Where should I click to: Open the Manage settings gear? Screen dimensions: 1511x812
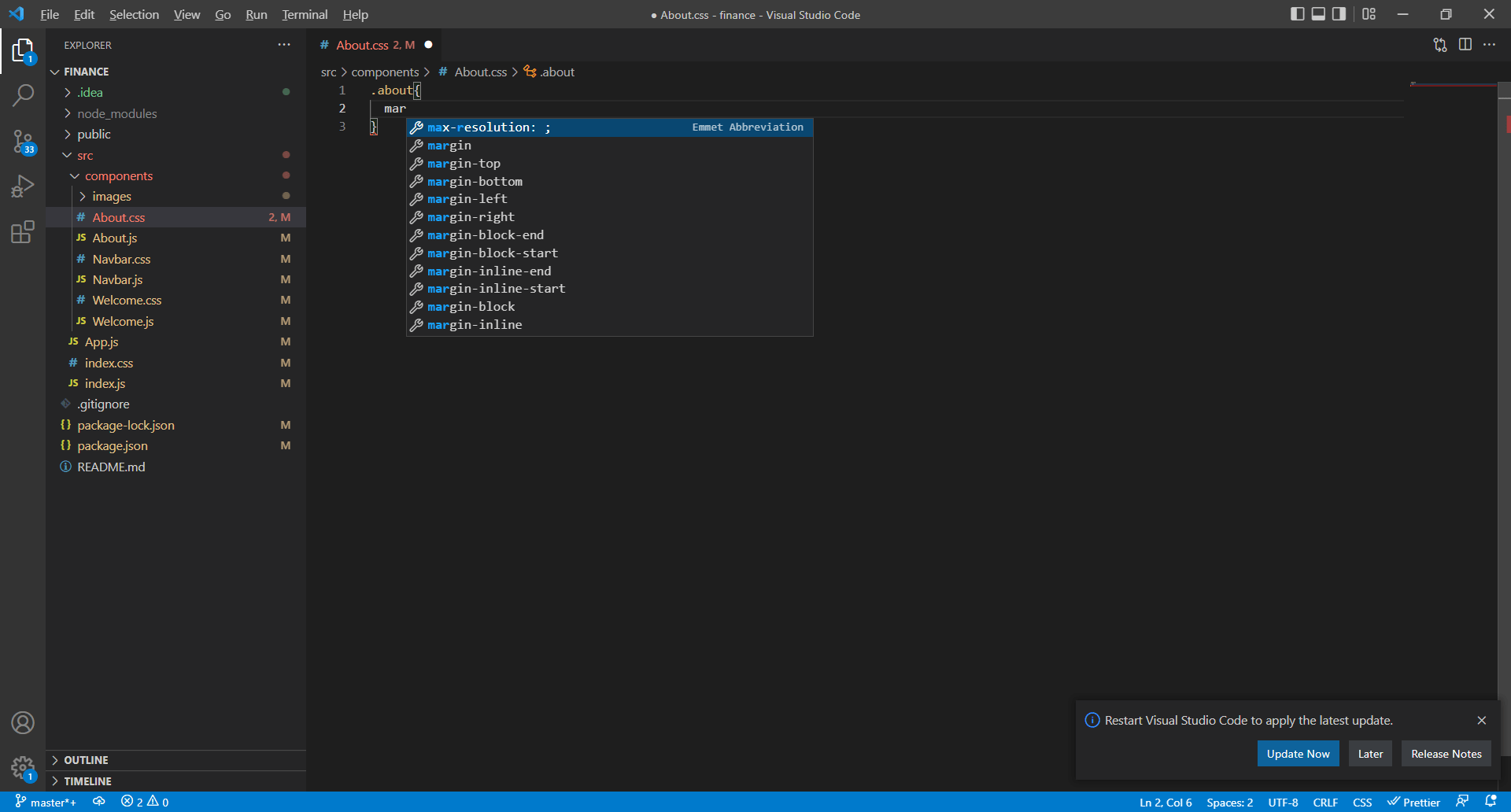[23, 768]
